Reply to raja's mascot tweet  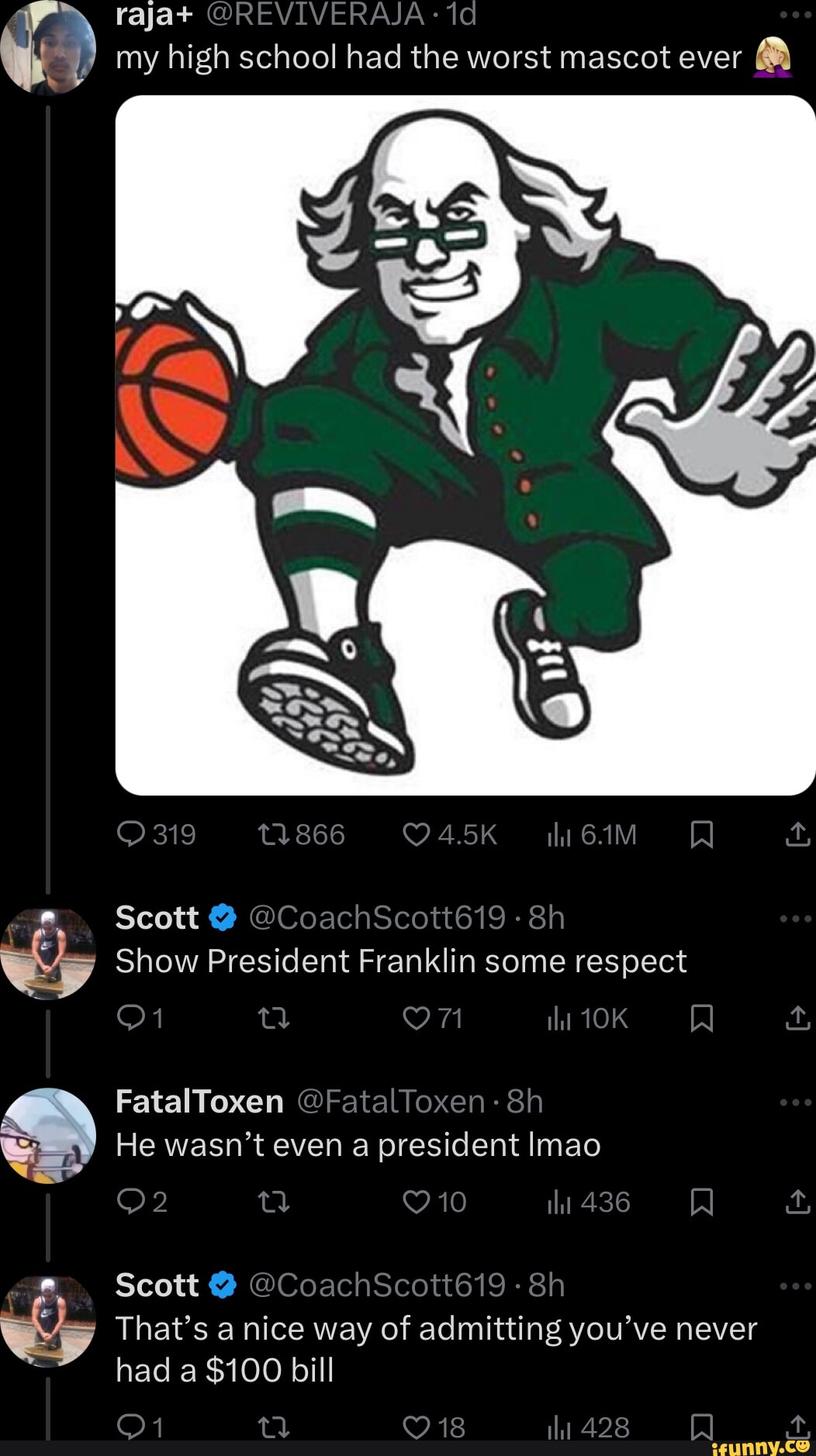pyautogui.click(x=130, y=834)
